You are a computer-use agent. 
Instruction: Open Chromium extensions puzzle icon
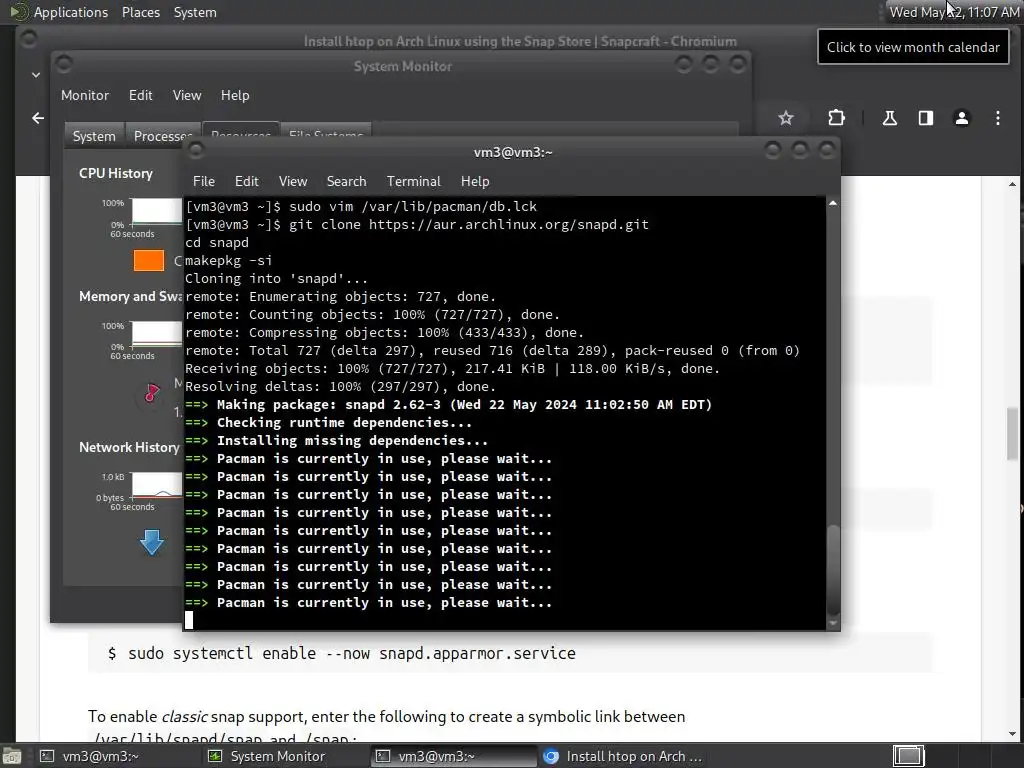(x=836, y=118)
